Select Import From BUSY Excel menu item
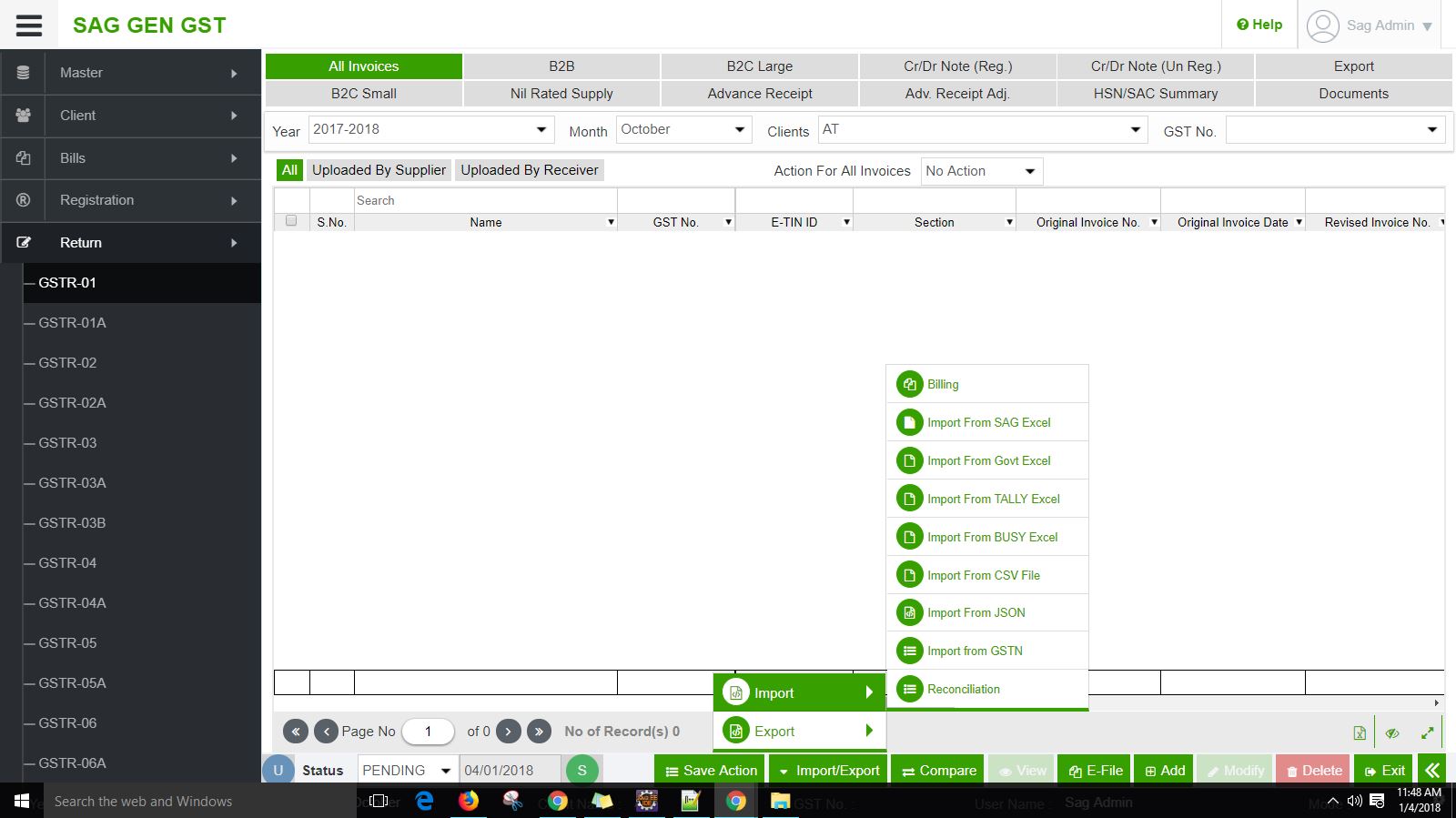This screenshot has width=1456, height=818. 987,537
